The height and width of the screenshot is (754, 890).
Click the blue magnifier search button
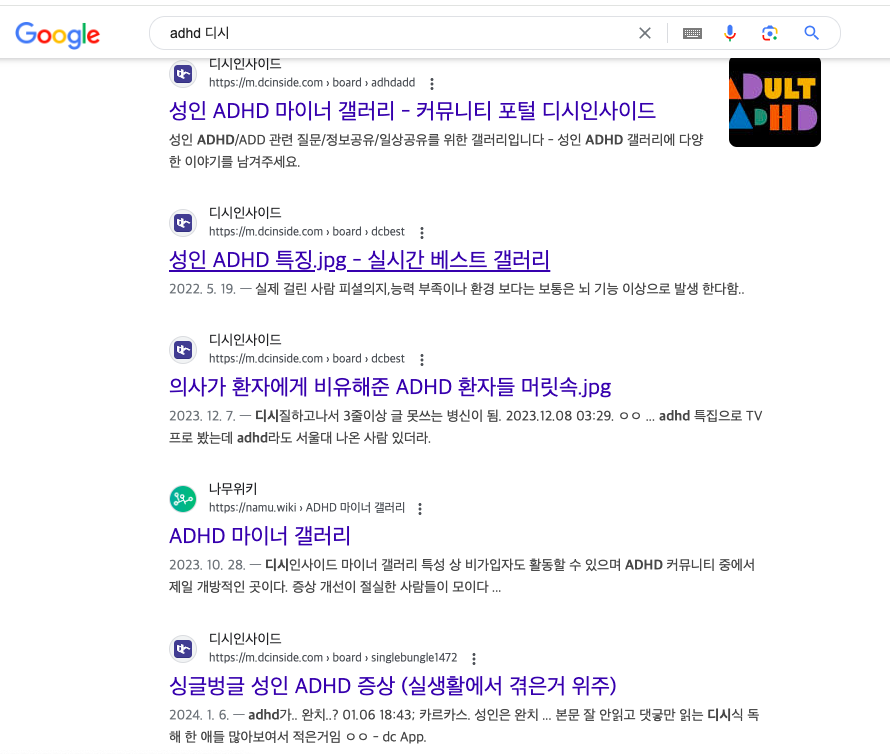tap(812, 33)
